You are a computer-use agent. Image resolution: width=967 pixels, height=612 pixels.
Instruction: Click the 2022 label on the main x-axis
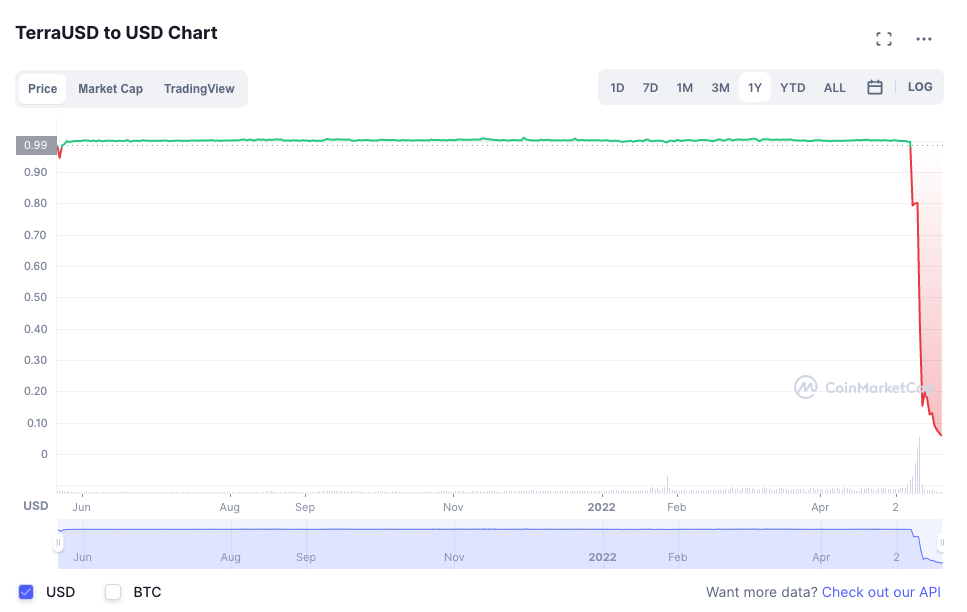point(601,507)
